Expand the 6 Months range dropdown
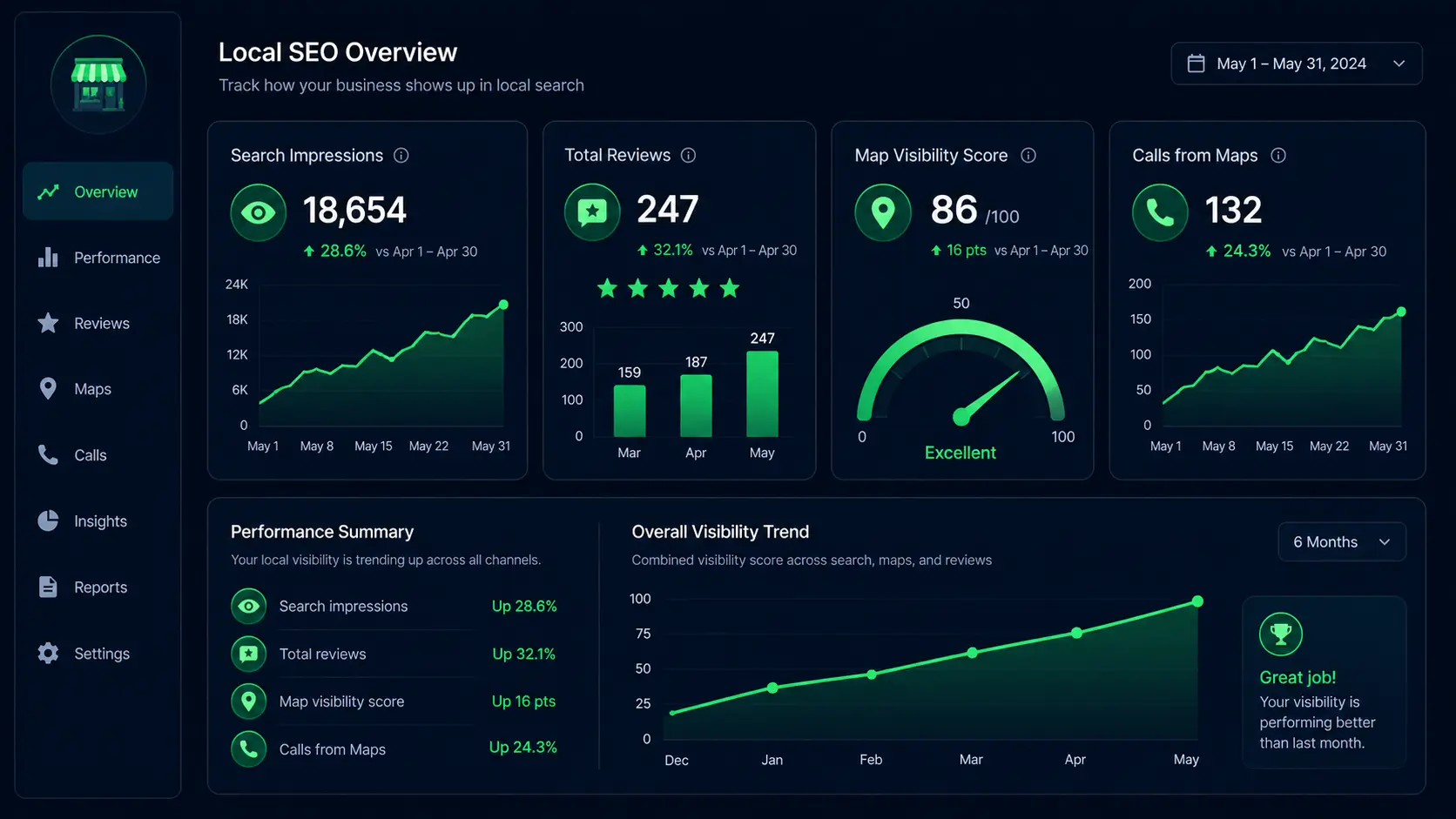The width and height of the screenshot is (1456, 819). pos(1342,542)
